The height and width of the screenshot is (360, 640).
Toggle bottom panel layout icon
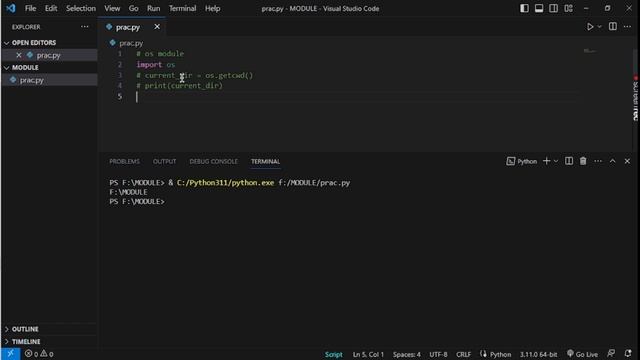tap(539, 8)
